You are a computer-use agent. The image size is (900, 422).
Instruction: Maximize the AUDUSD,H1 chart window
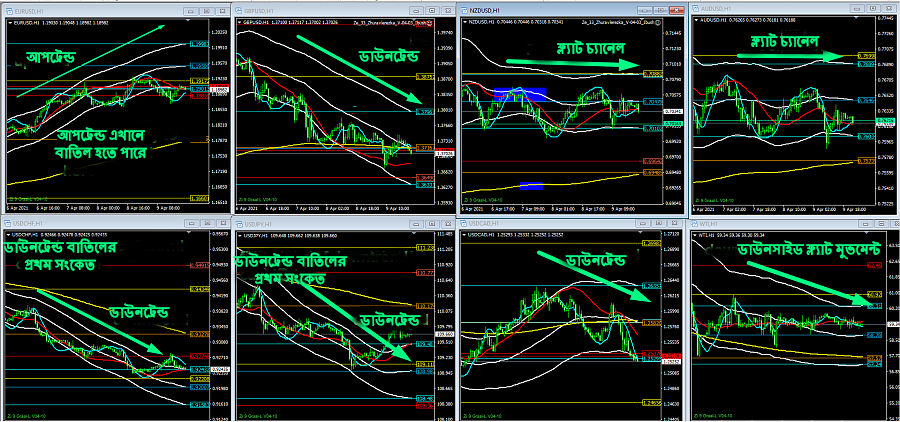coord(873,9)
